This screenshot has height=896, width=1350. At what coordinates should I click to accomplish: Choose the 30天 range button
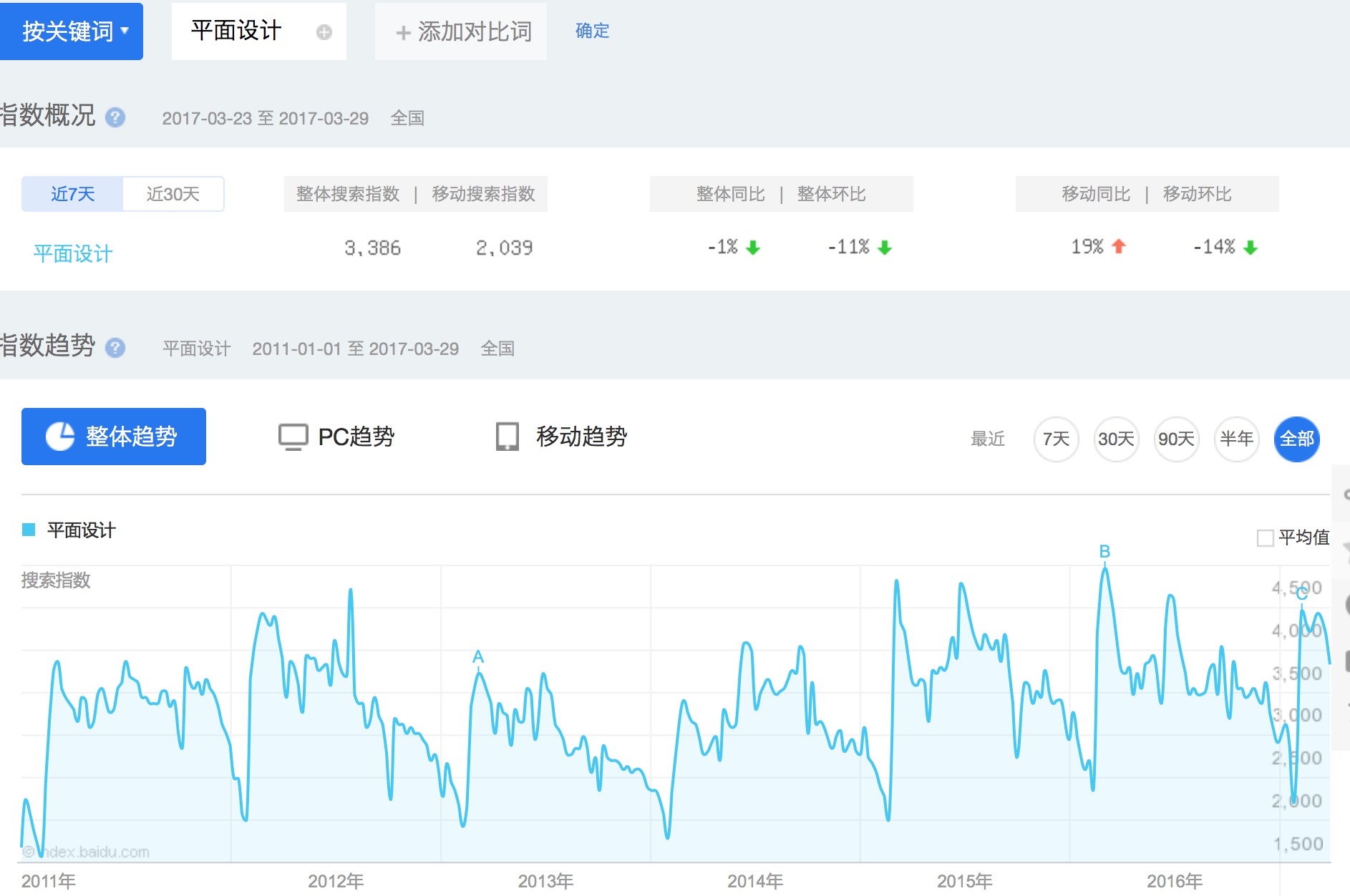1116,439
